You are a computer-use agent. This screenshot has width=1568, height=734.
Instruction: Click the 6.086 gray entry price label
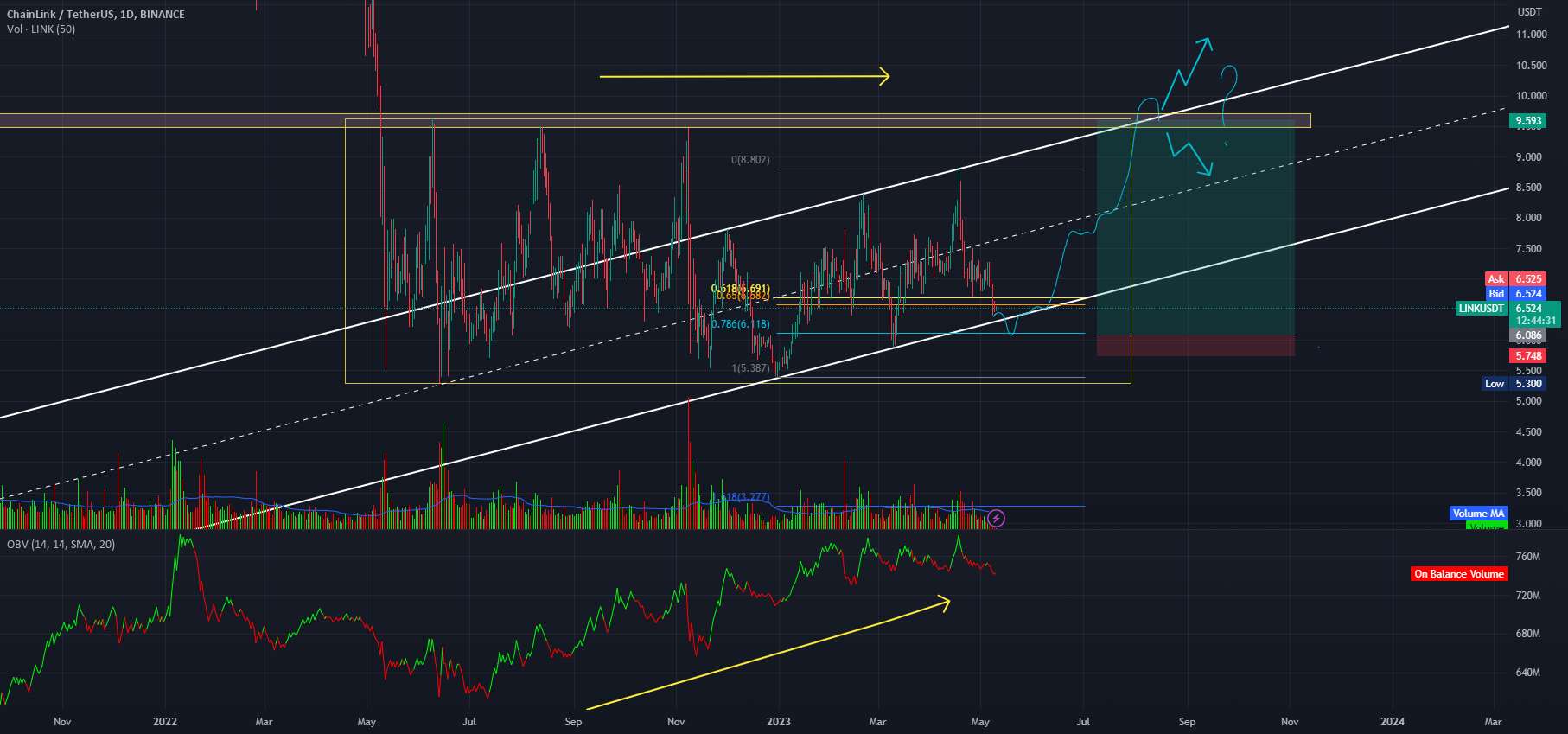tap(1528, 335)
